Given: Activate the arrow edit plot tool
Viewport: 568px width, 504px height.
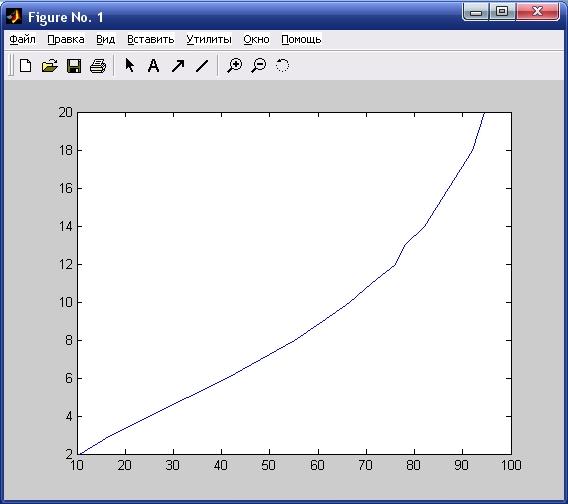Looking at the screenshot, I should tap(129, 65).
